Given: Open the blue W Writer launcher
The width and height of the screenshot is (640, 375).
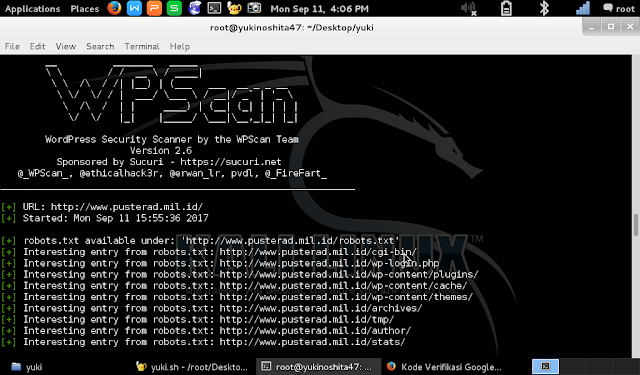Looking at the screenshot, I should [134, 8].
